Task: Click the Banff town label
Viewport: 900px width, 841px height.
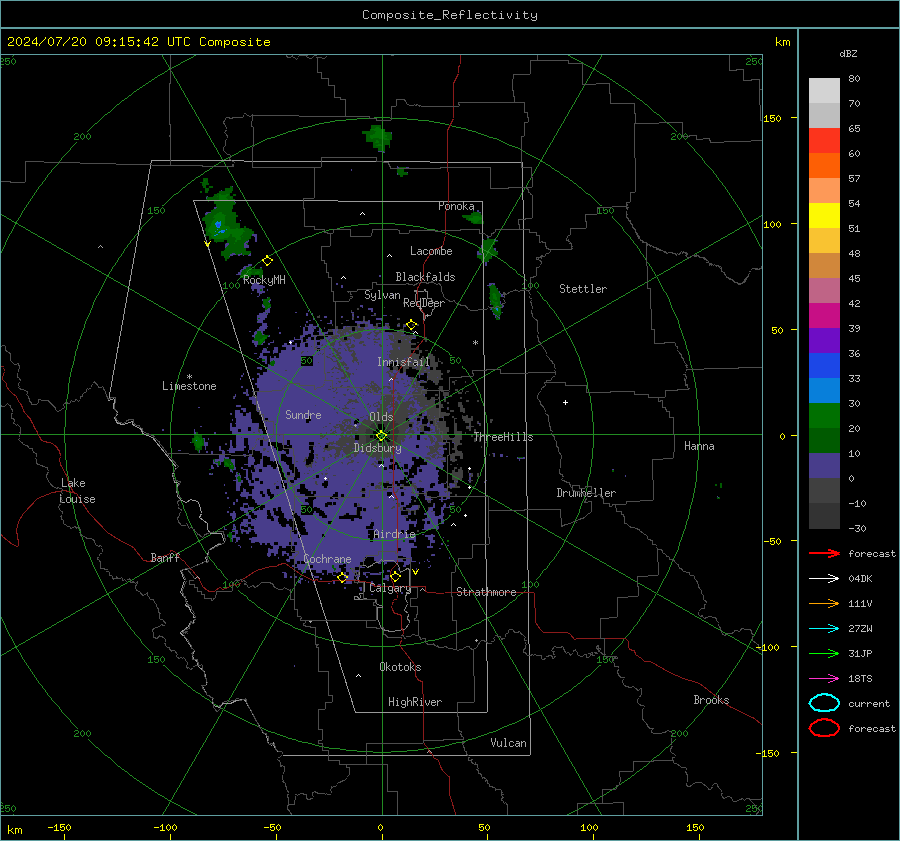Action: (x=165, y=558)
